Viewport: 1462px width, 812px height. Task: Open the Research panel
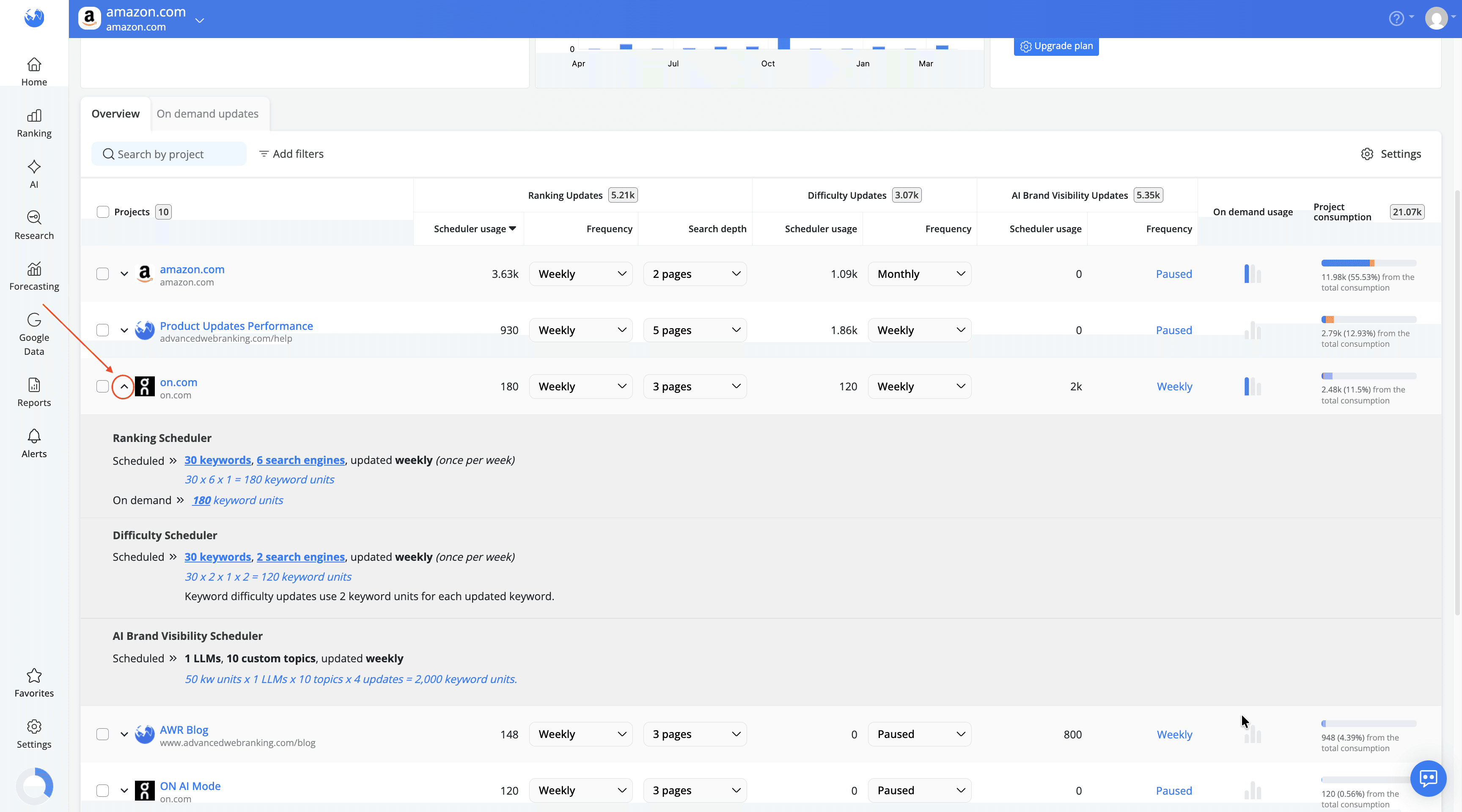pyautogui.click(x=33, y=225)
